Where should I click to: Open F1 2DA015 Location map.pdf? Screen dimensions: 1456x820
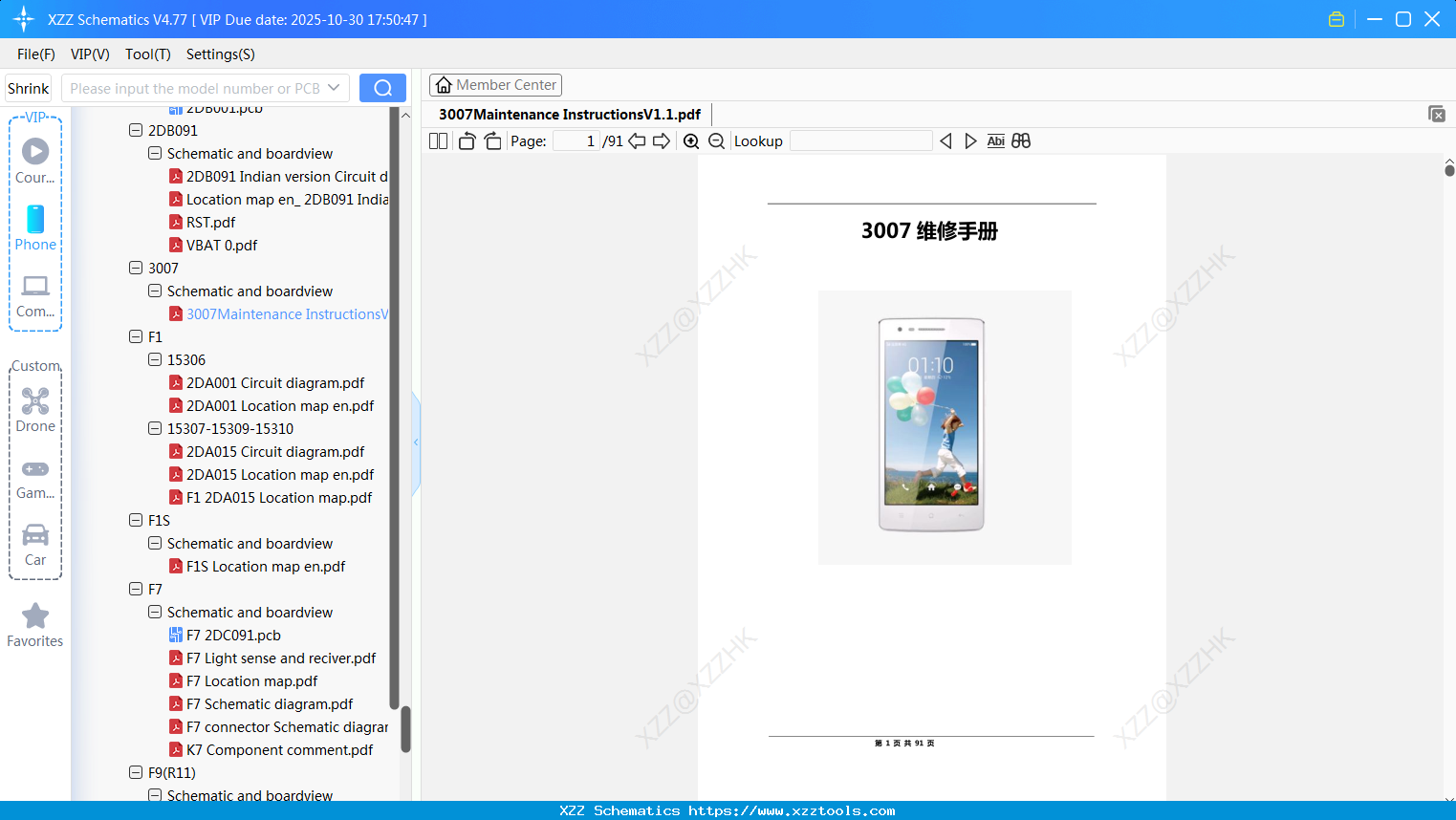coord(279,497)
